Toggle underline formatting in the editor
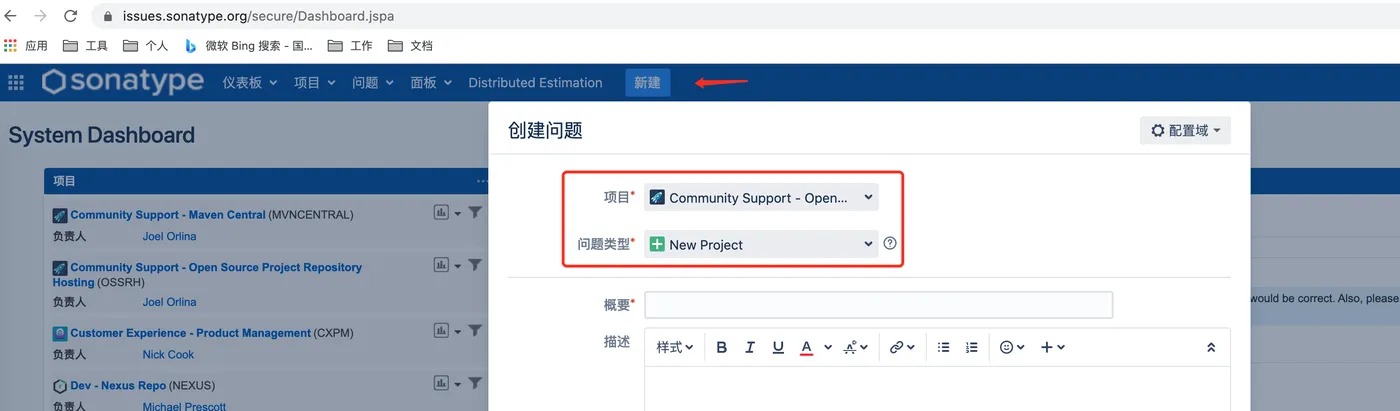The image size is (1400, 411). coord(777,347)
